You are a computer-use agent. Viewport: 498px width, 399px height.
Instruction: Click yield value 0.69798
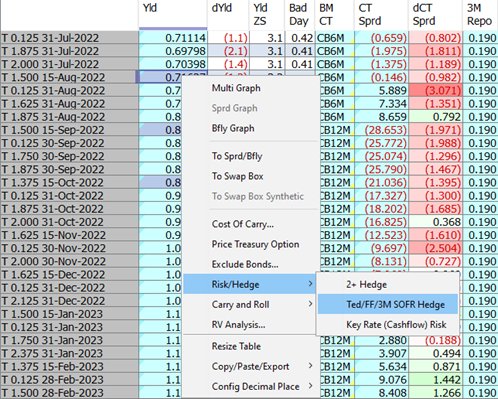click(x=173, y=51)
